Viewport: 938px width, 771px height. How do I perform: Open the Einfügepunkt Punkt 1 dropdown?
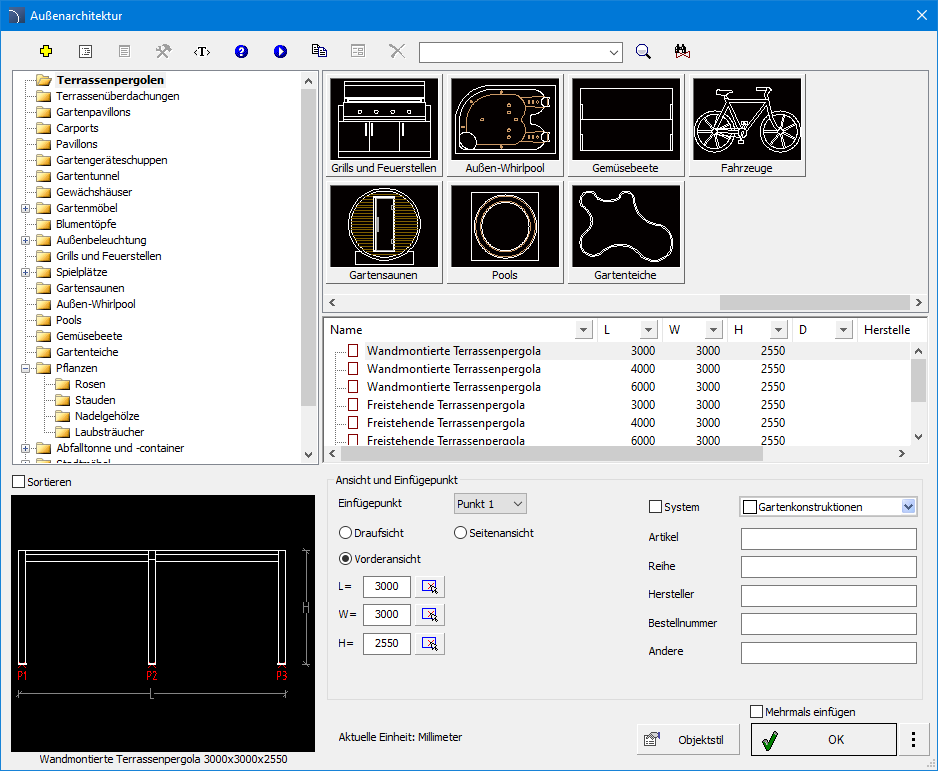coord(490,504)
